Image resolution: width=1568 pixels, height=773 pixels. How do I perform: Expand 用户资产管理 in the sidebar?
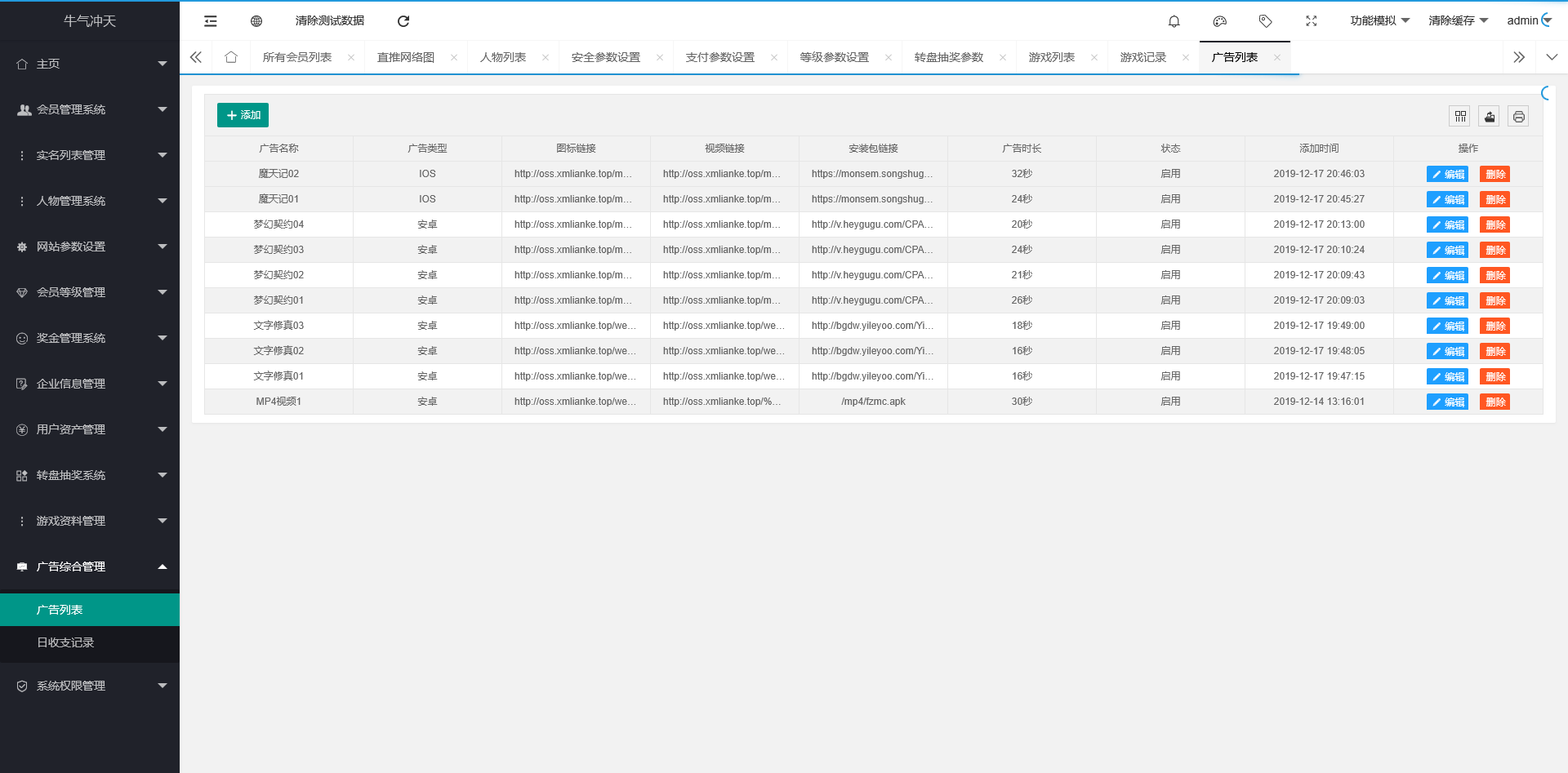click(90, 429)
